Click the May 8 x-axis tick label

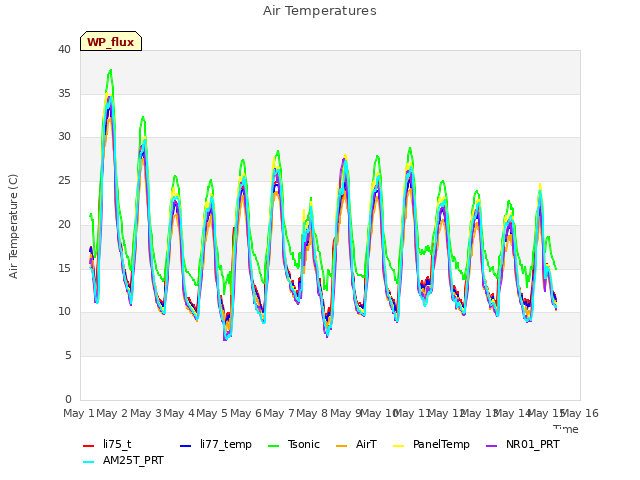312,413
